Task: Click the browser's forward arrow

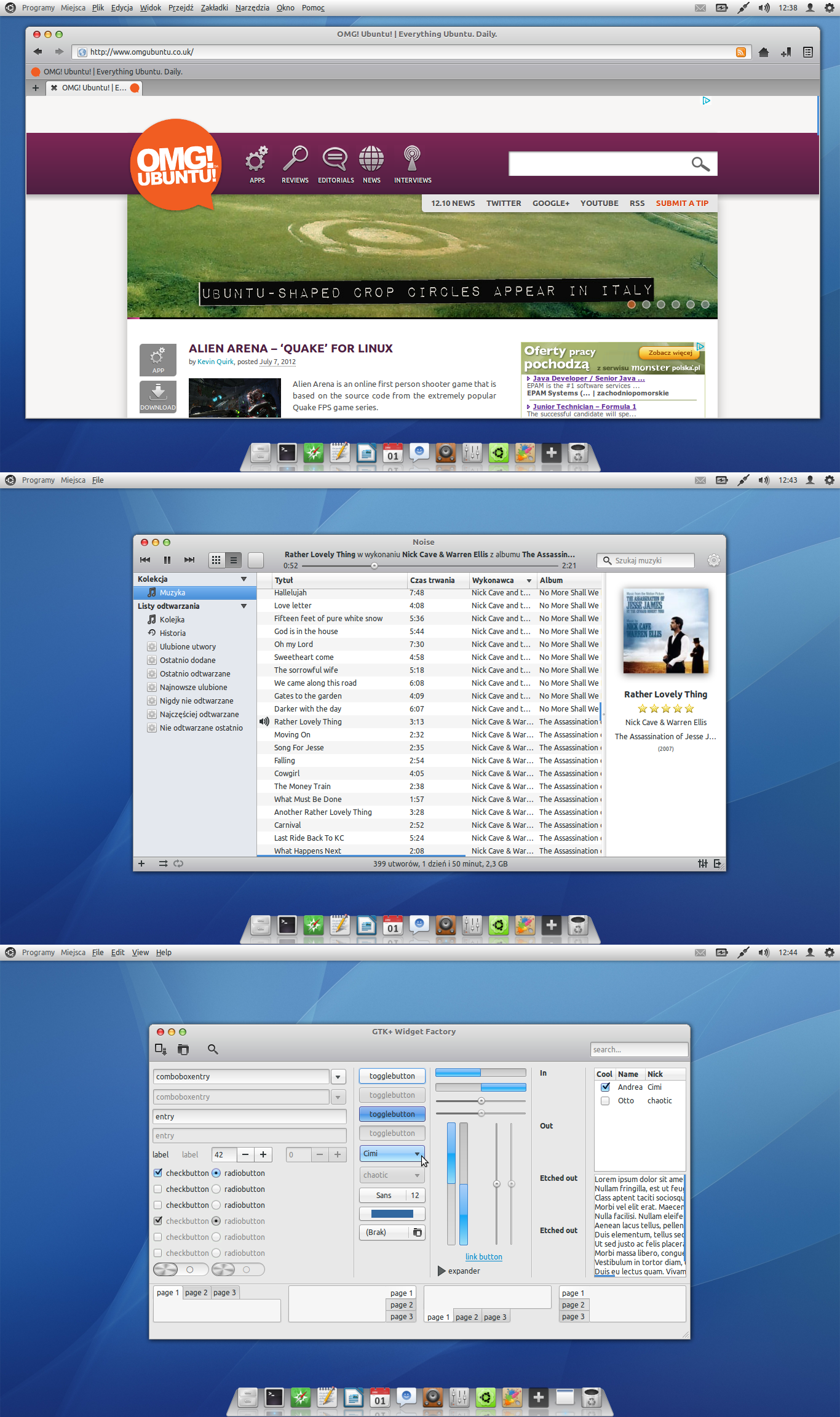Action: [59, 52]
